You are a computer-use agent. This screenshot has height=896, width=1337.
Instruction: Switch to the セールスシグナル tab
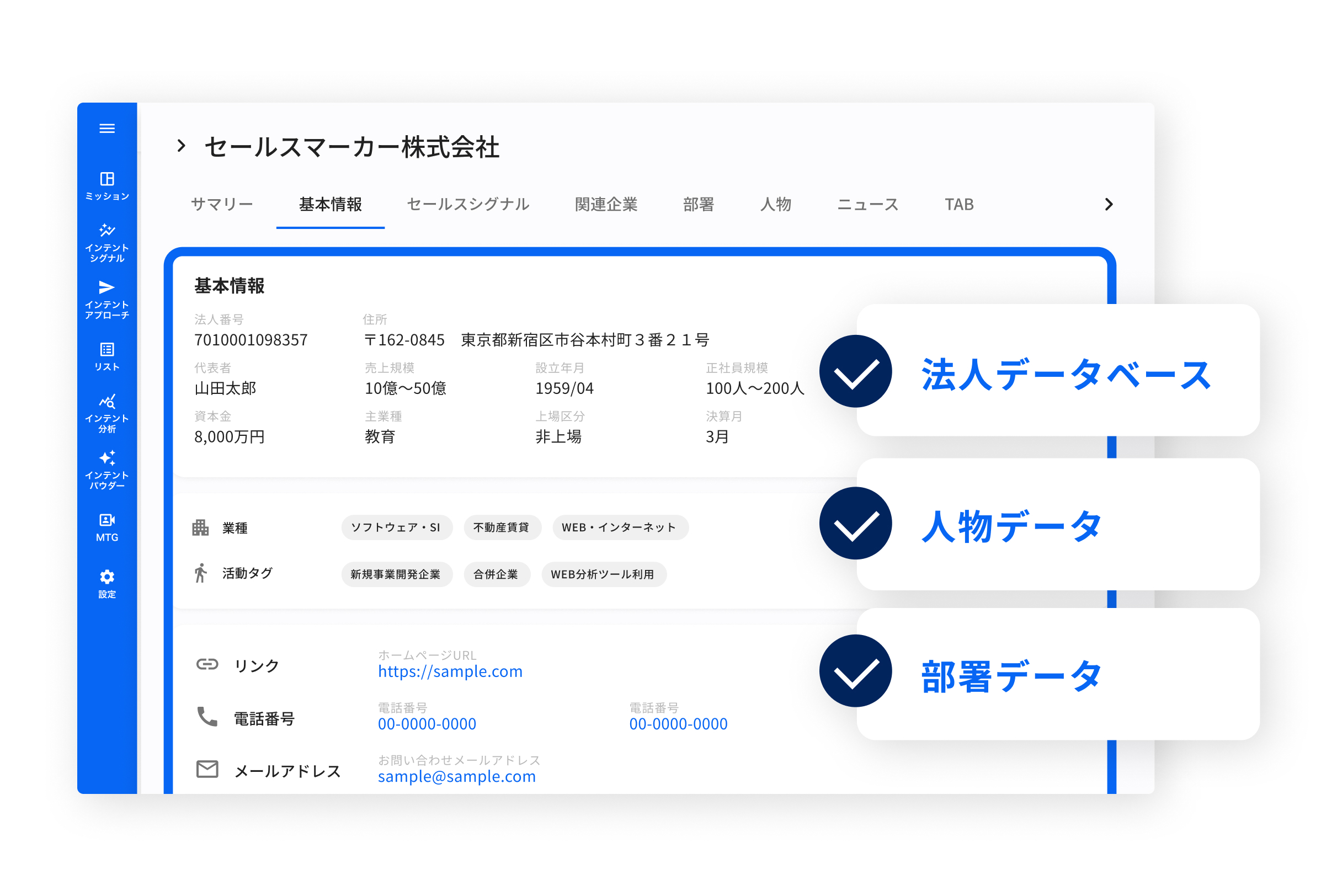(x=468, y=205)
